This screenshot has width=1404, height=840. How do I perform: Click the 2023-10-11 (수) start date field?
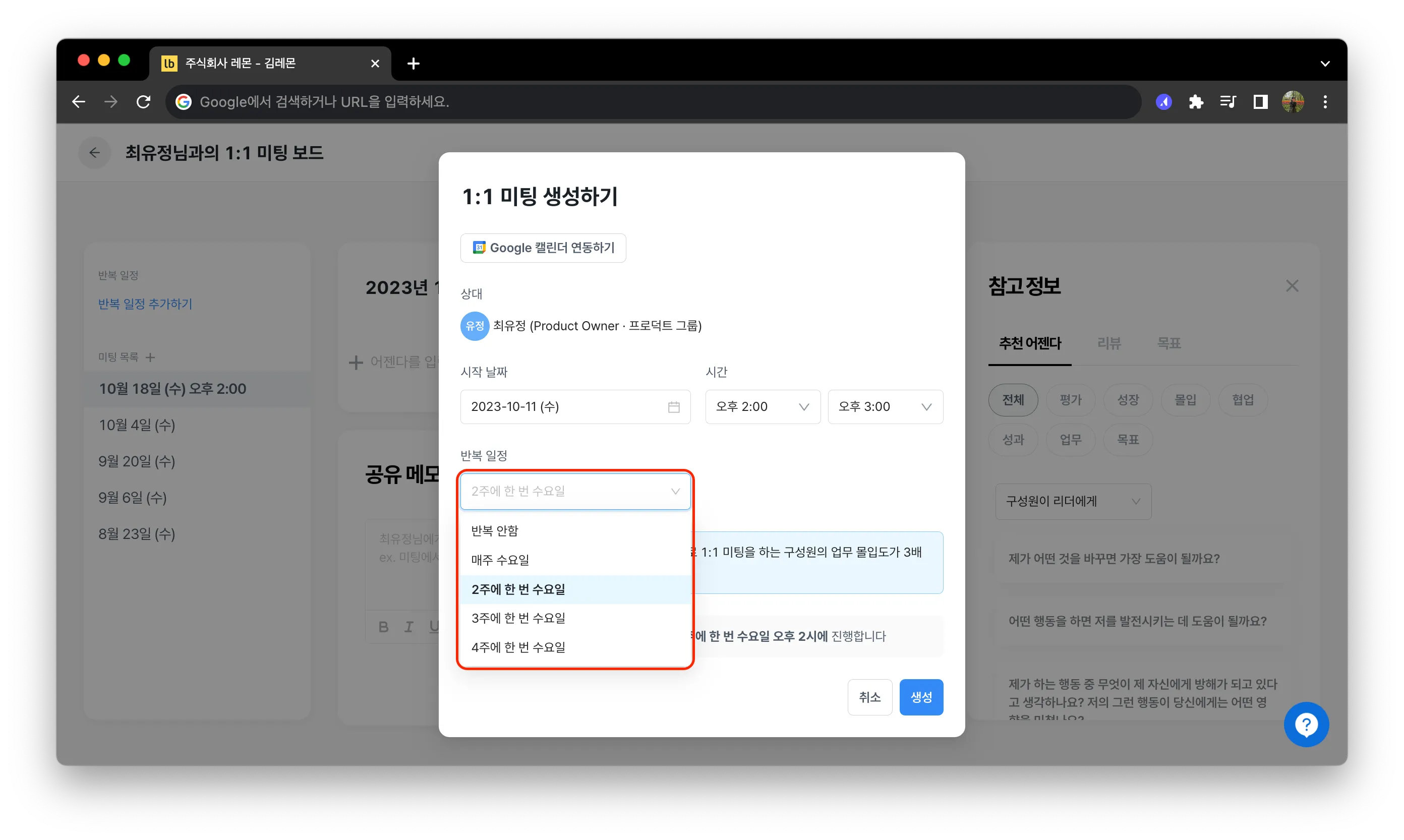pyautogui.click(x=575, y=406)
